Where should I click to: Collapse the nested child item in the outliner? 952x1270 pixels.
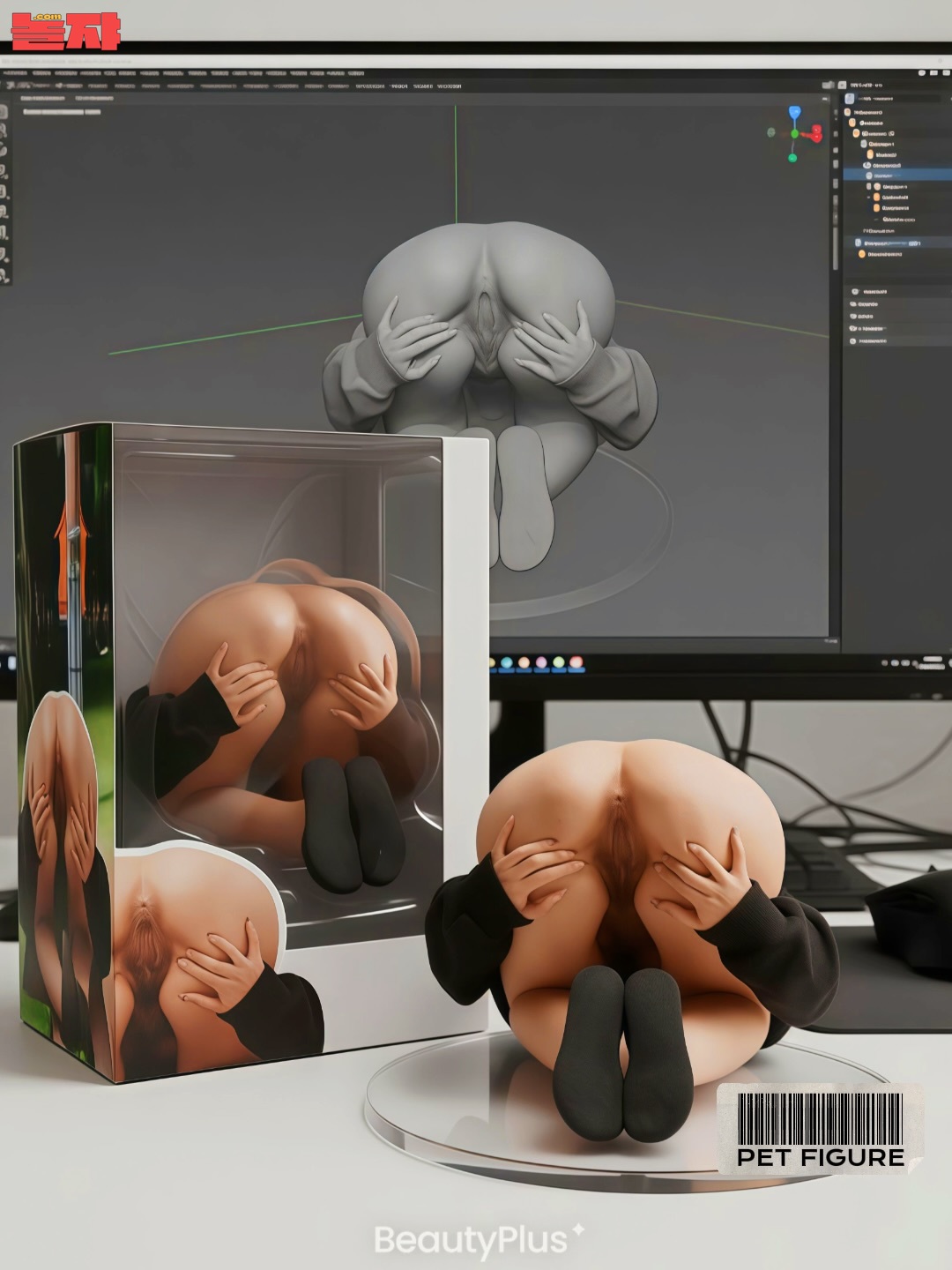click(868, 197)
